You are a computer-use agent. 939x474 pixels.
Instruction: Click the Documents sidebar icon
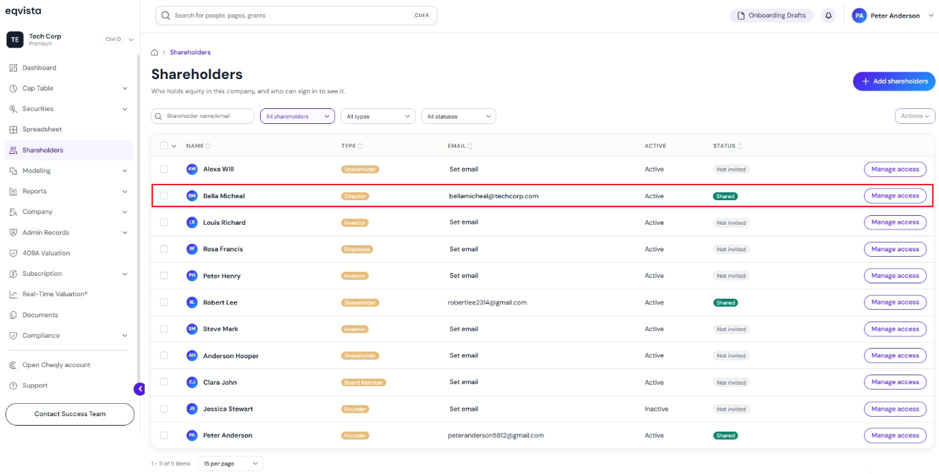pos(13,315)
